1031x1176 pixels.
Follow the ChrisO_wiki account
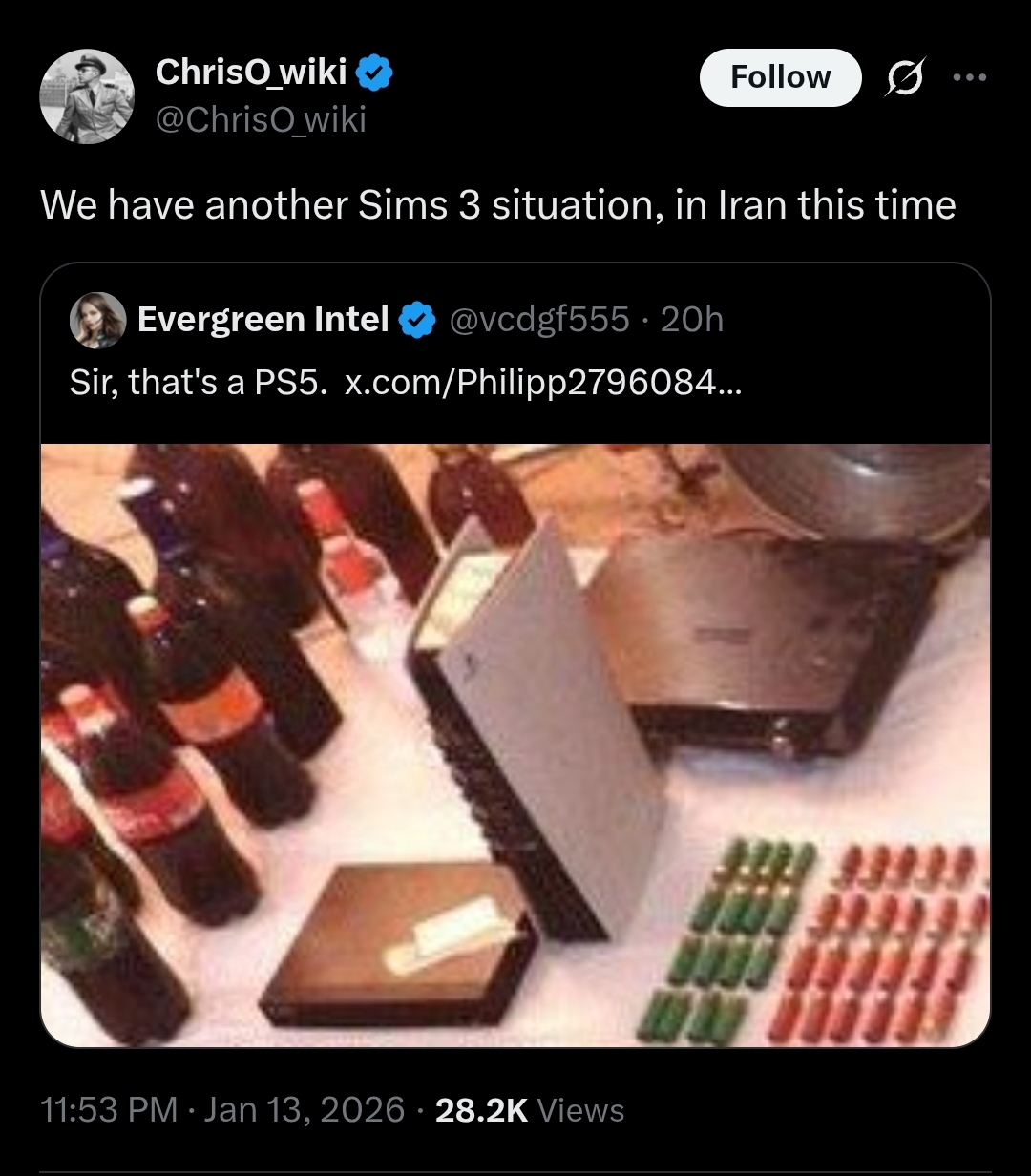pos(780,77)
